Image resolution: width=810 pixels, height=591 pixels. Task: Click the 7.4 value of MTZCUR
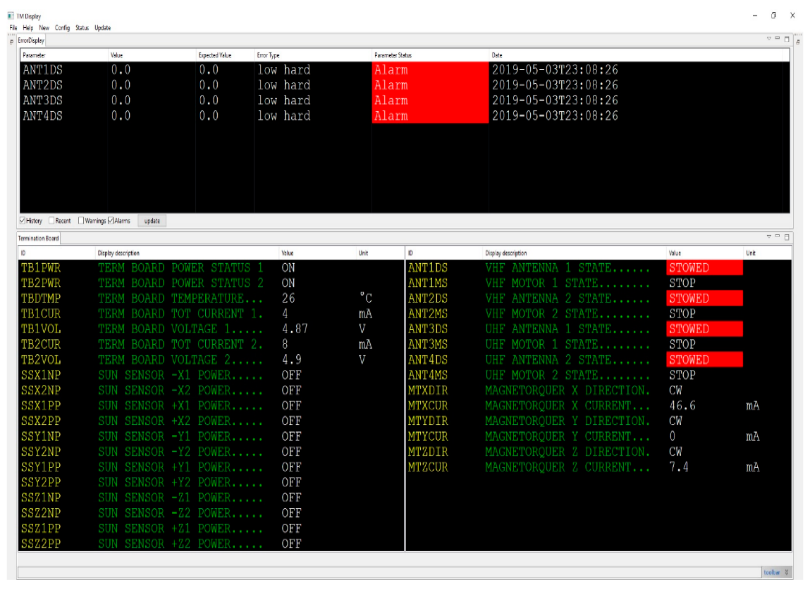[679, 467]
